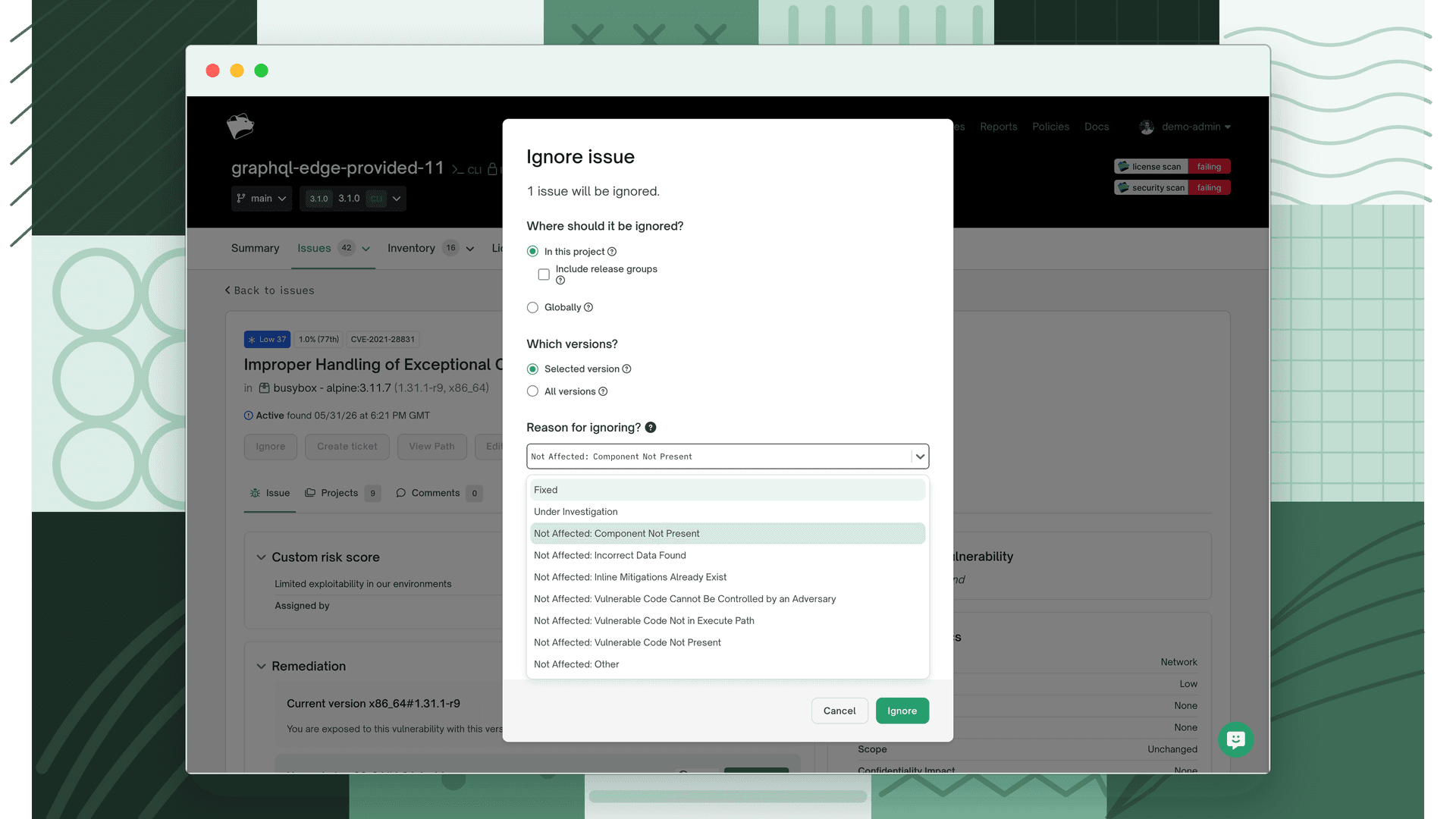
Task: Open Reports in top navigation
Action: pyautogui.click(x=998, y=127)
